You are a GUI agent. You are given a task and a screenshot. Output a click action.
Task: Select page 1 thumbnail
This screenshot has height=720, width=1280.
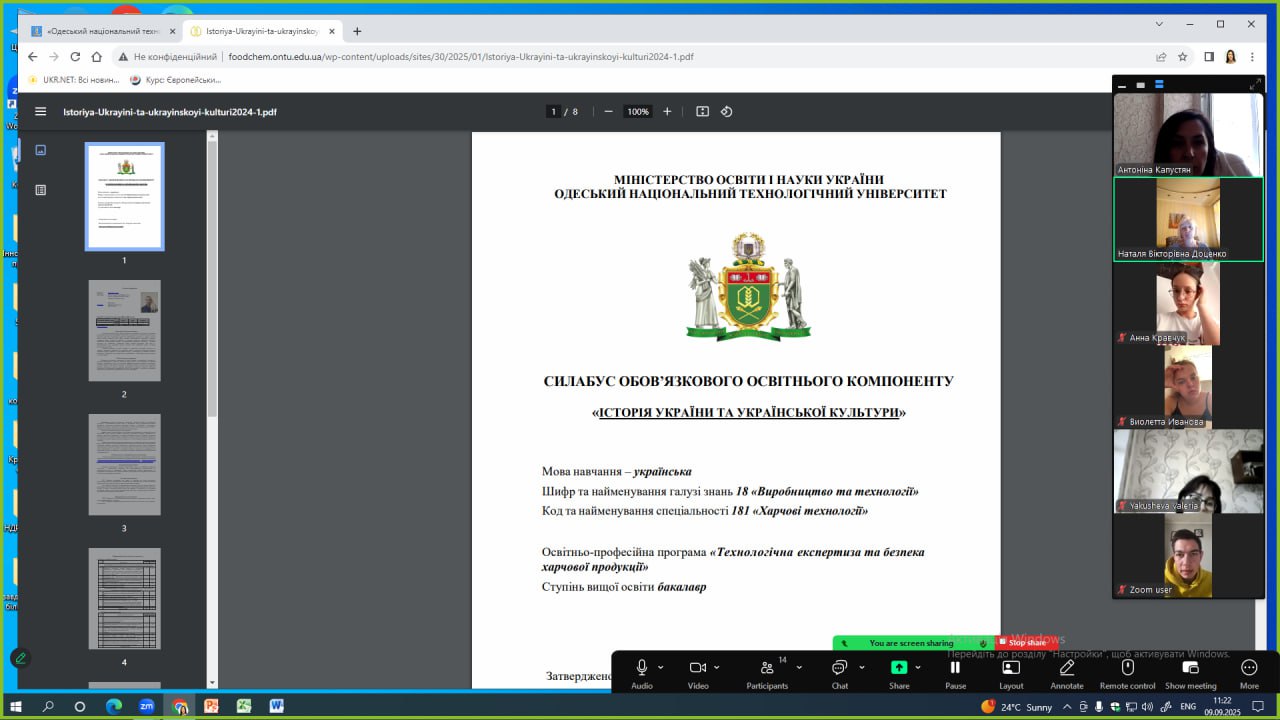pos(124,196)
